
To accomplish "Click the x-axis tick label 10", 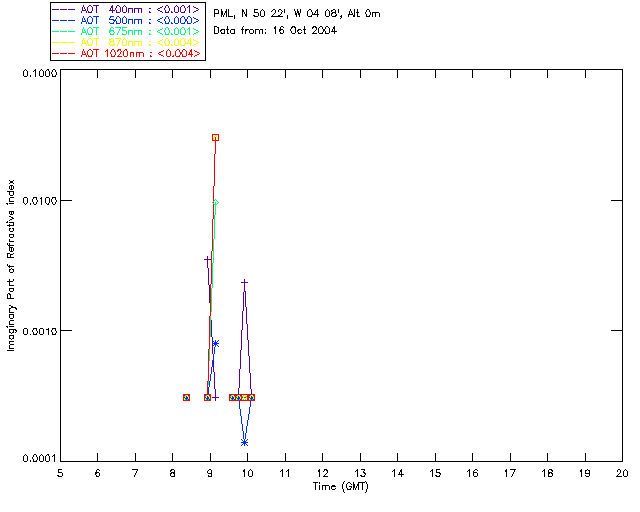I will [247, 473].
